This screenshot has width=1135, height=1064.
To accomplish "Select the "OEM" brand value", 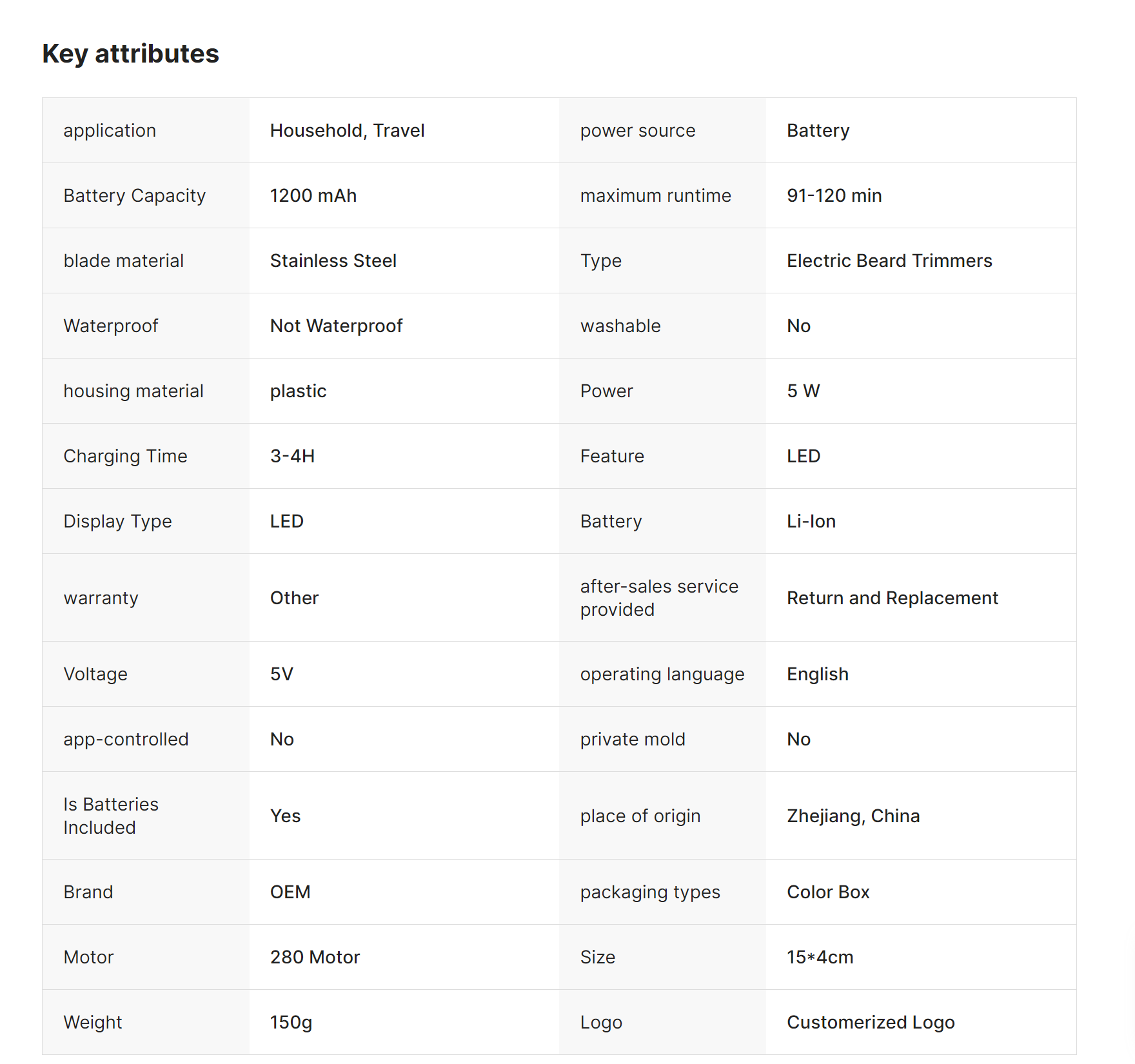I will coord(290,892).
